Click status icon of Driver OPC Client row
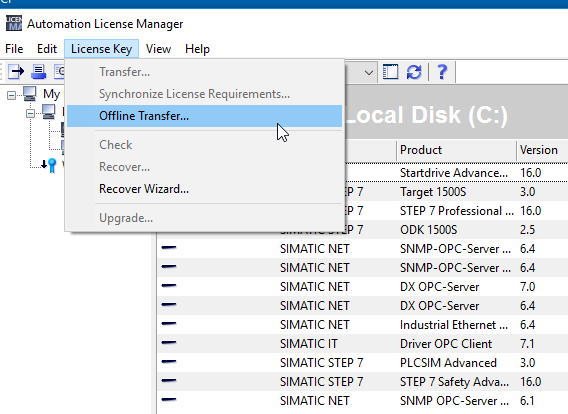Image resolution: width=568 pixels, height=414 pixels. [169, 343]
